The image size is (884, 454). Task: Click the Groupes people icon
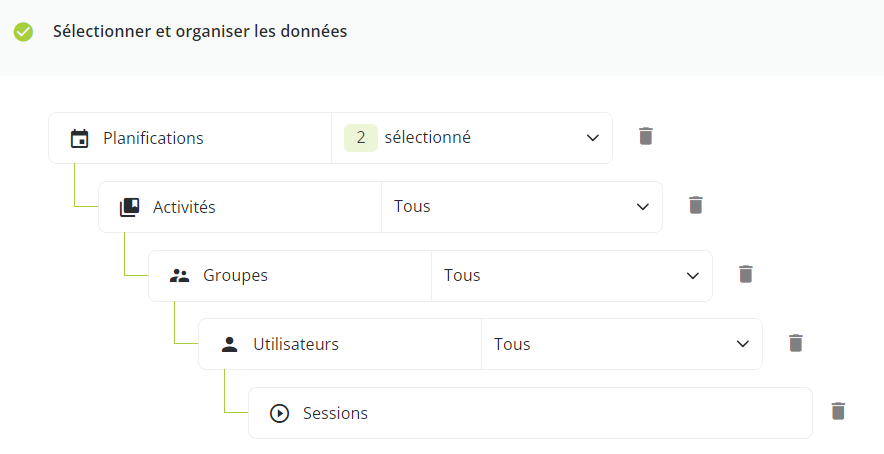pos(179,276)
